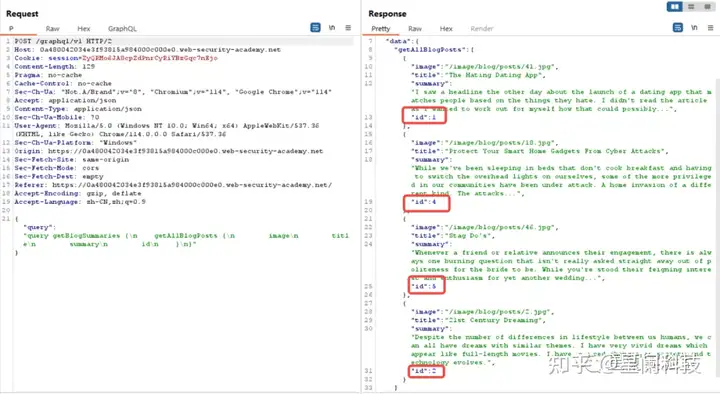Click the Referer header line
The width and height of the screenshot is (720, 394).
point(173,185)
